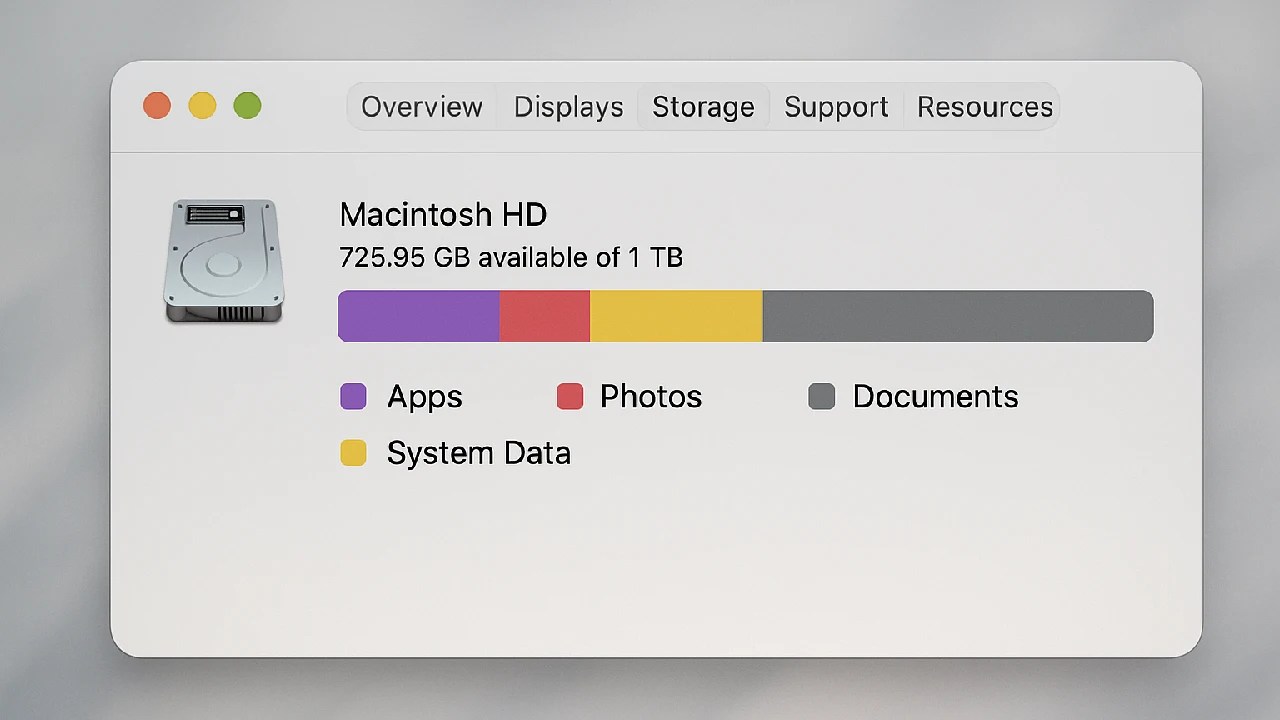Click the purple Apps segment in storage bar
Viewport: 1280px width, 720px height.
(419, 316)
